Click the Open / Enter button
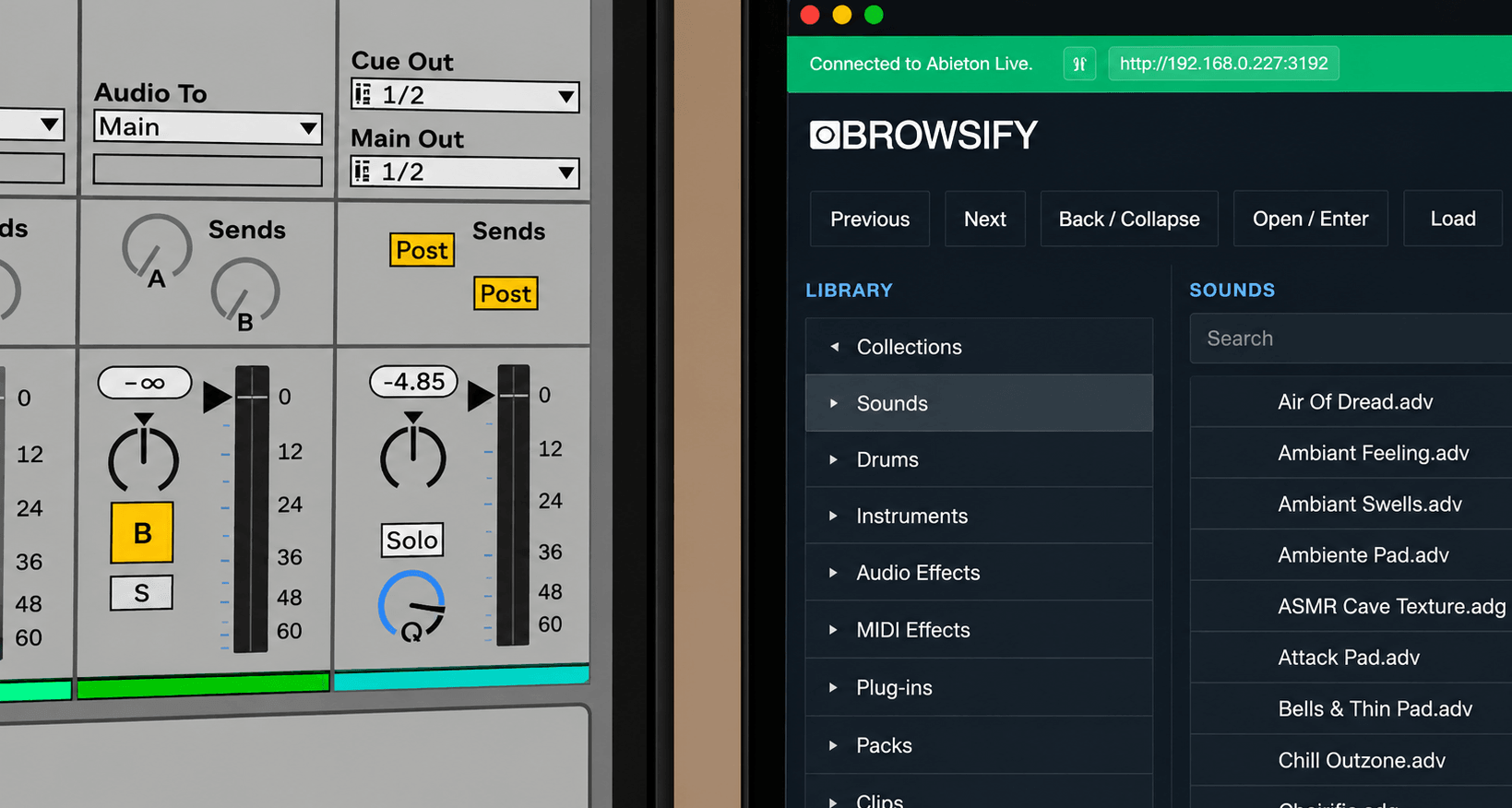This screenshot has height=808, width=1512. [x=1310, y=219]
